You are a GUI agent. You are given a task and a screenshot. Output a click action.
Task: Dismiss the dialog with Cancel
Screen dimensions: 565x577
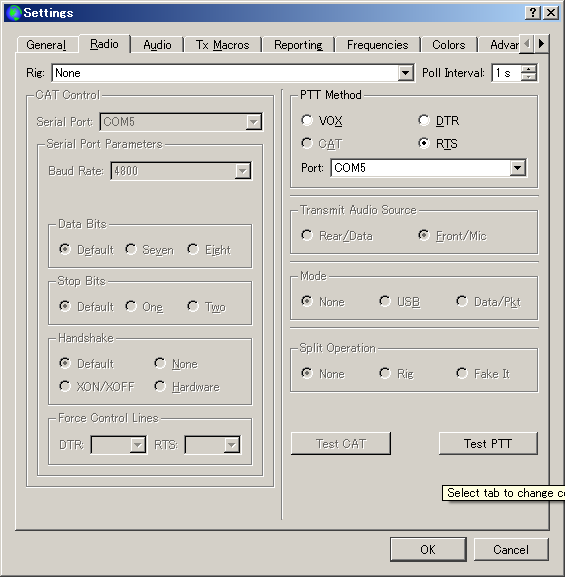[x=511, y=549]
